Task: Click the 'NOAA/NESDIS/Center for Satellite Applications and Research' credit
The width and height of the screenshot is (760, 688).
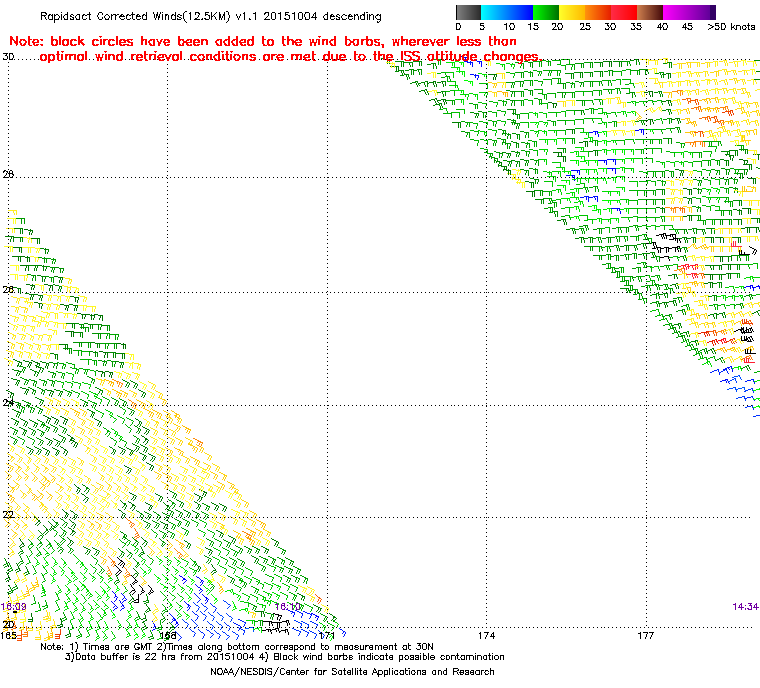Action: tap(352, 672)
